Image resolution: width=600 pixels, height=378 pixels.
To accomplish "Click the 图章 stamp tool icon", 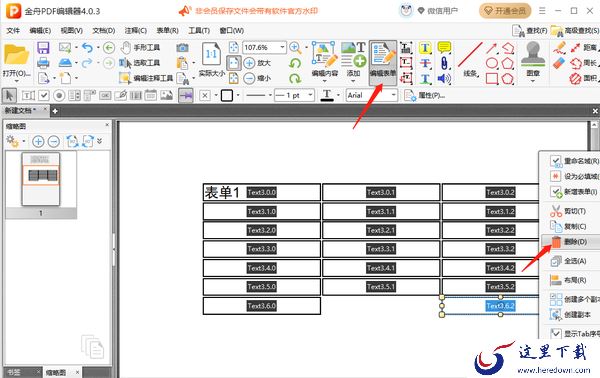I will click(533, 59).
